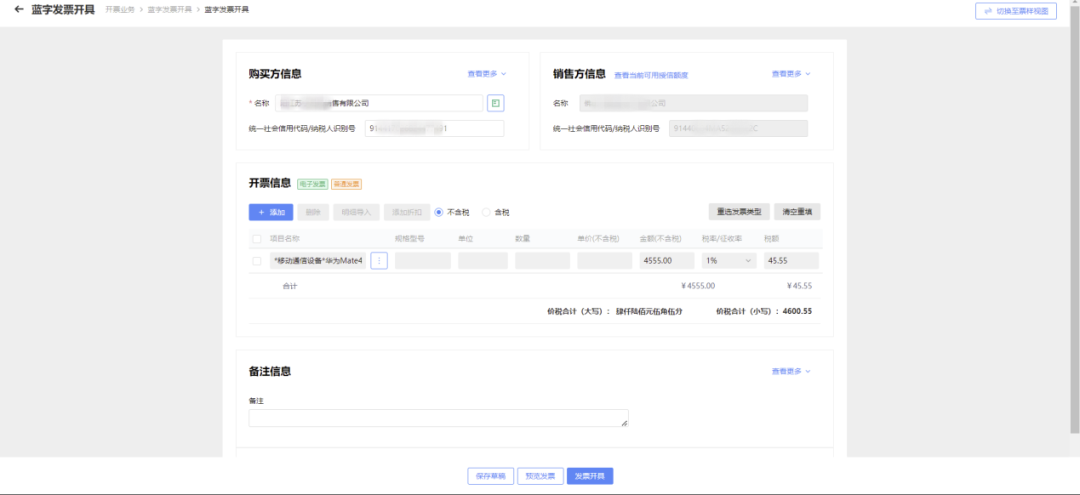This screenshot has height=495, width=1080.
Task: Tick the header select-all checkbox in item table
Action: coord(257,239)
